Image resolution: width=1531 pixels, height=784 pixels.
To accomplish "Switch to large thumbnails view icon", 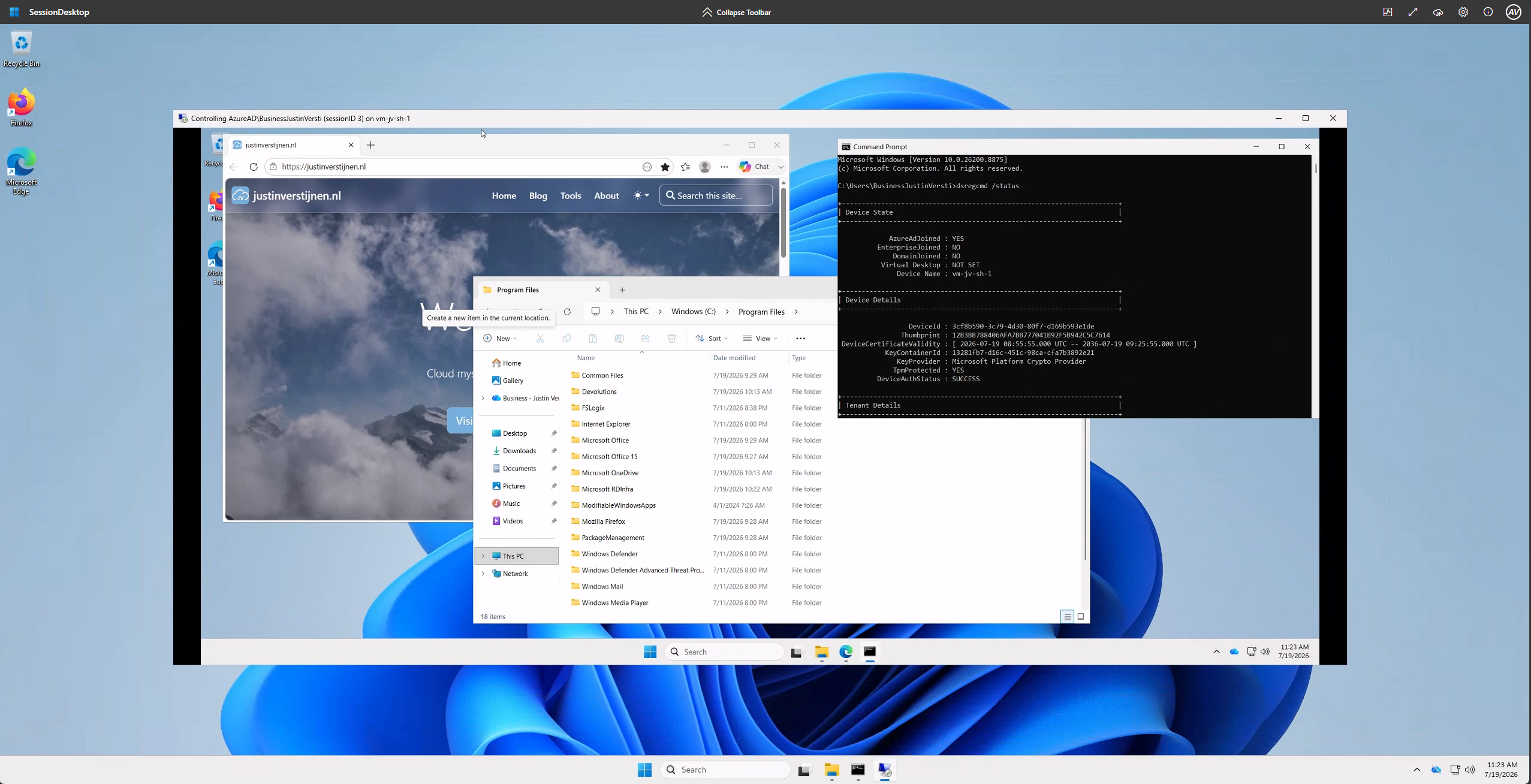I will pyautogui.click(x=1081, y=617).
